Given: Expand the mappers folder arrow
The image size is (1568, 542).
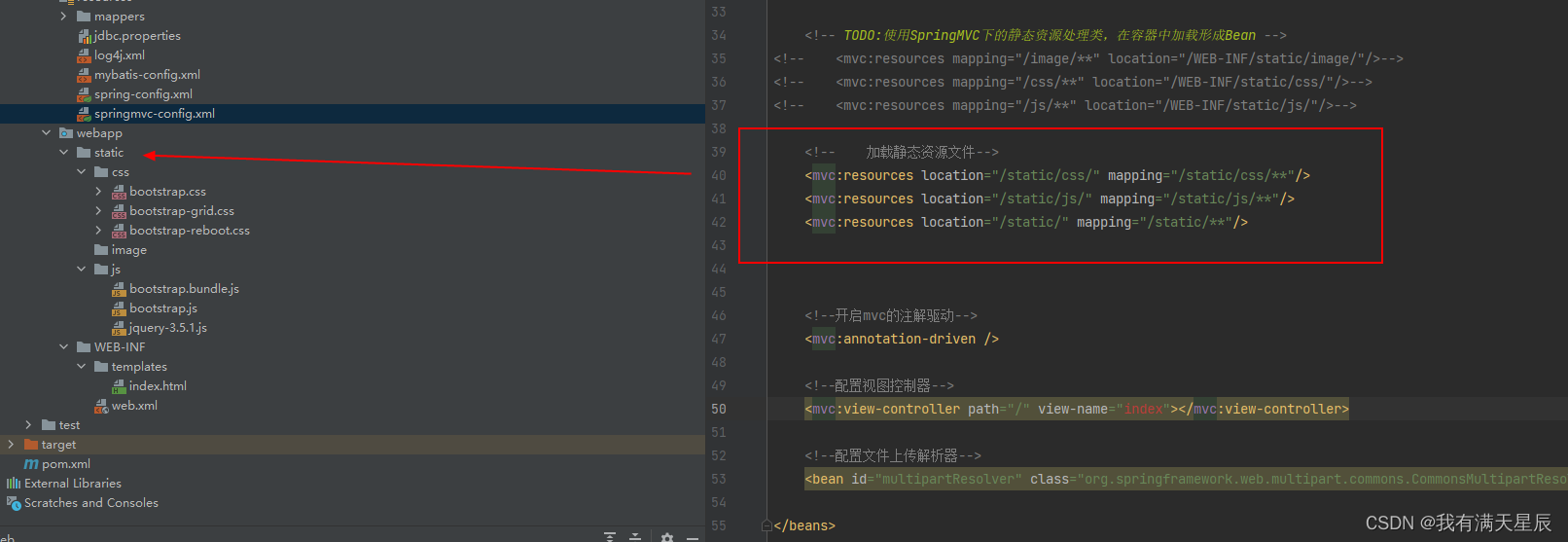Looking at the screenshot, I should coord(64,16).
